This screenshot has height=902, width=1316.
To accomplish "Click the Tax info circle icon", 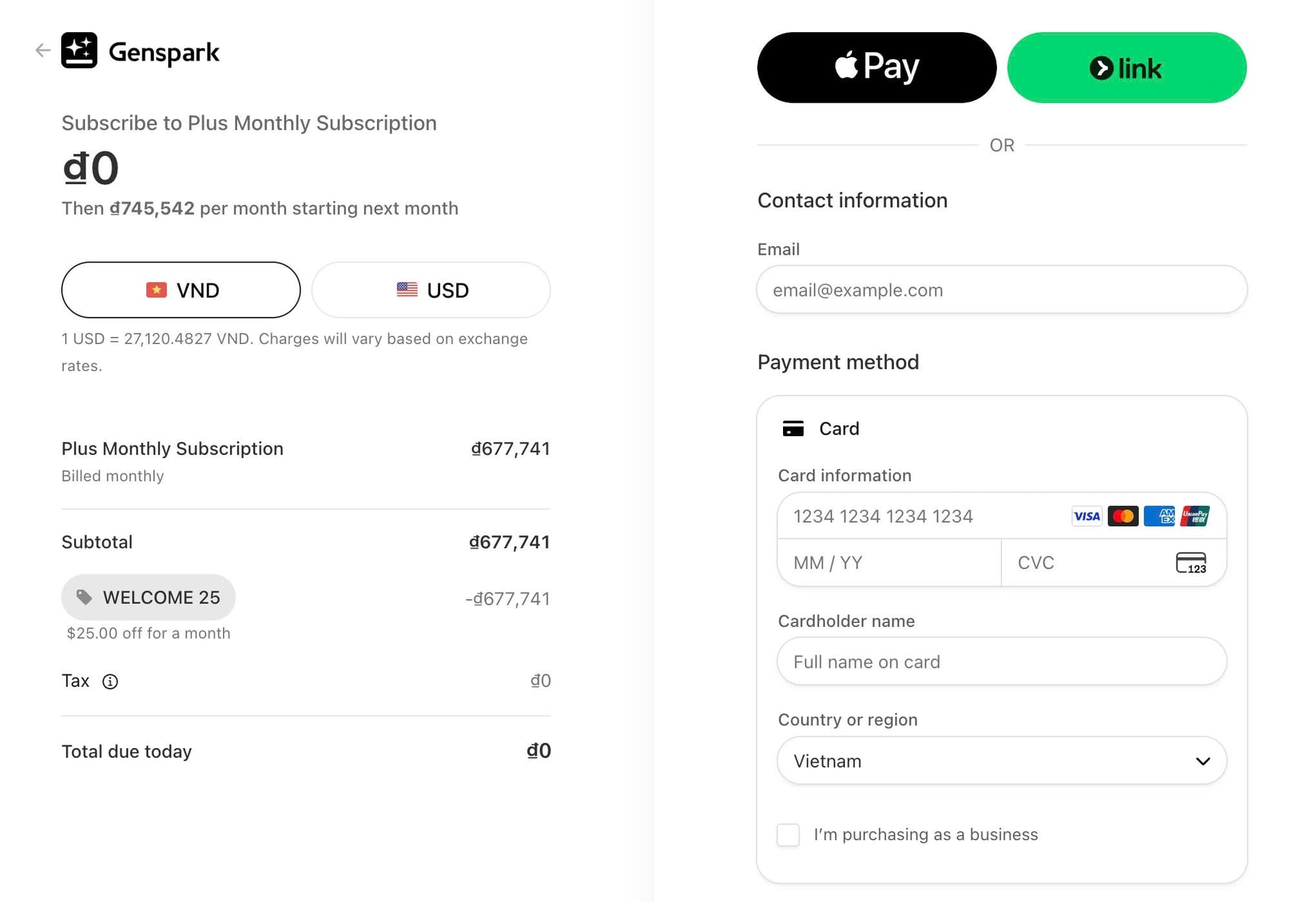I will pos(110,682).
